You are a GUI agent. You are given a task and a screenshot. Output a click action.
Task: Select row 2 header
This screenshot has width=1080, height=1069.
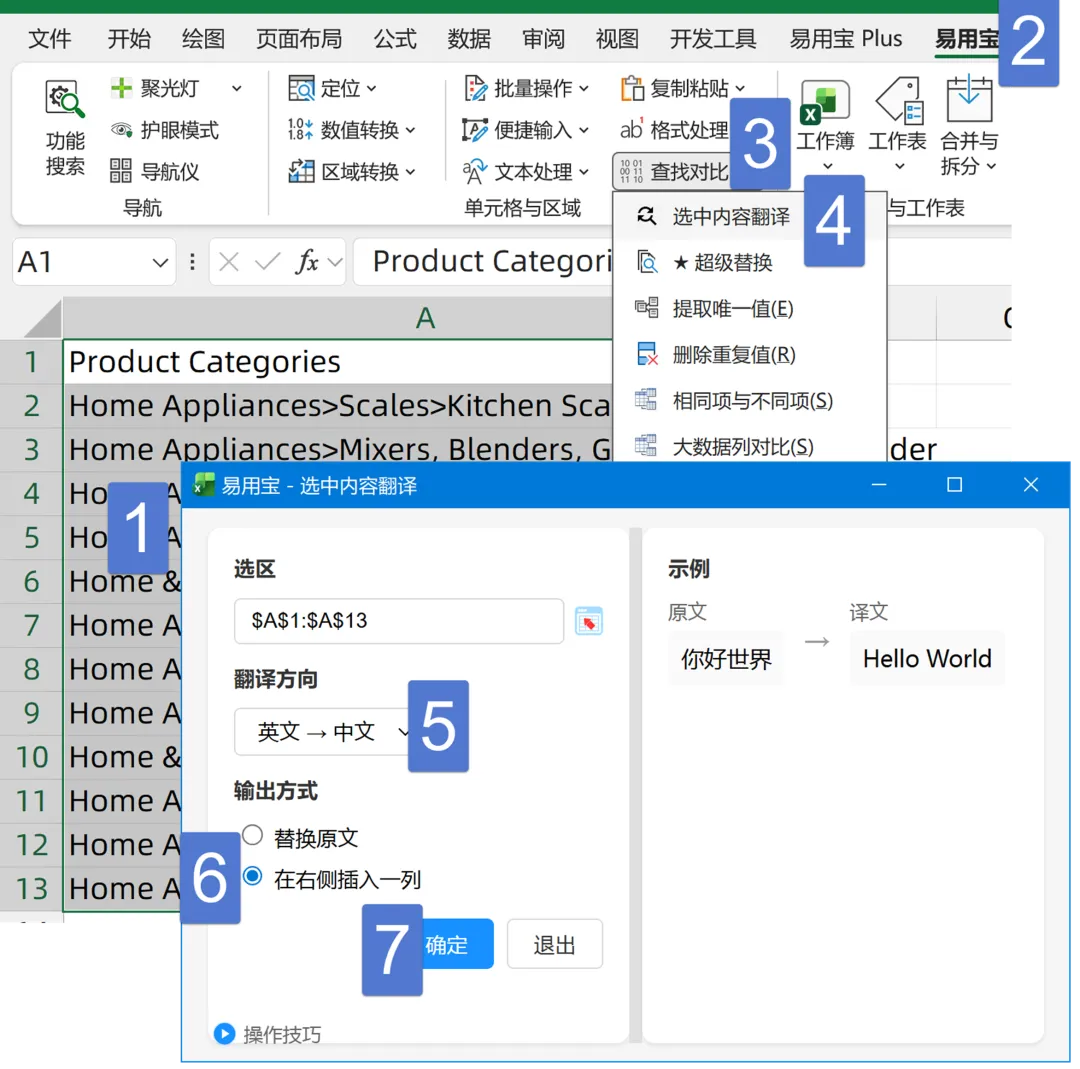31,406
